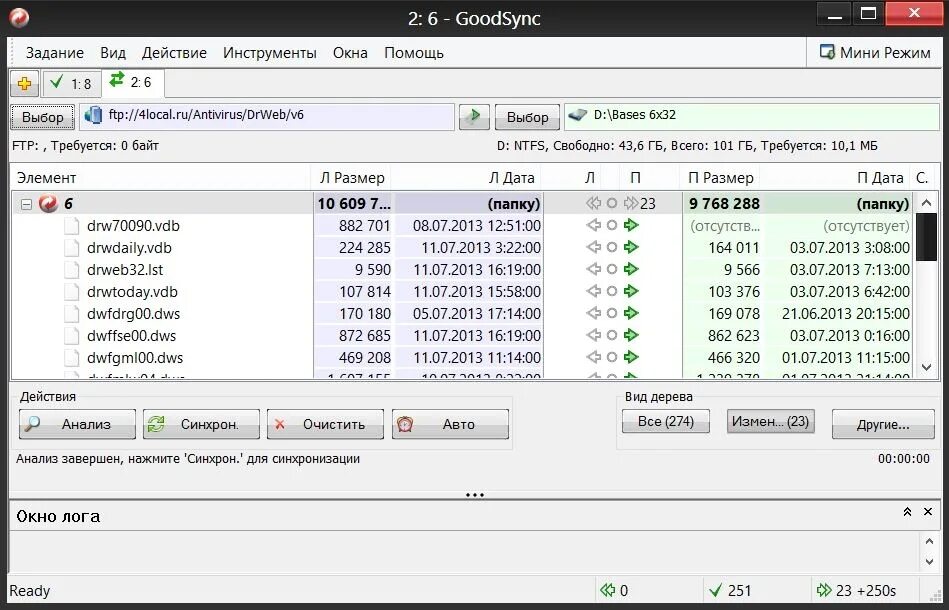949x610 pixels.
Task: Set right-to-left copy for drwdaily.vdb
Action: (594, 248)
